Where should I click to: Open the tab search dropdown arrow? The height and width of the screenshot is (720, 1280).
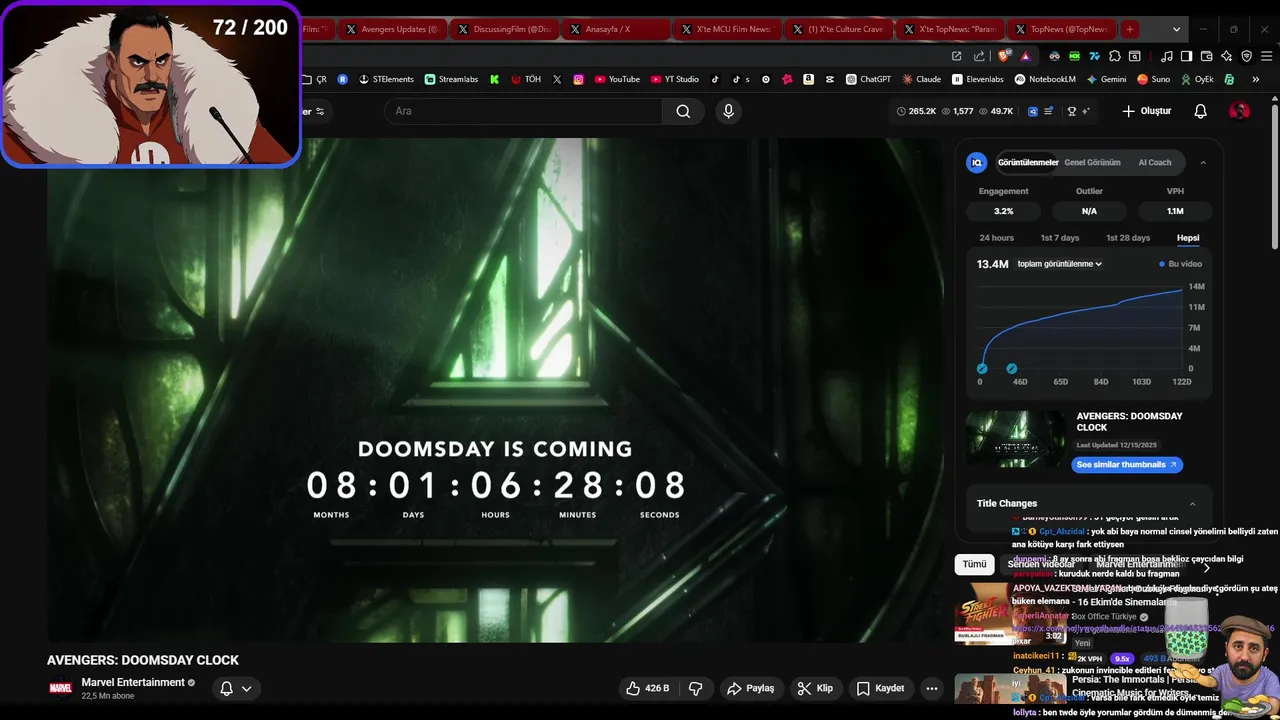[x=1176, y=29]
